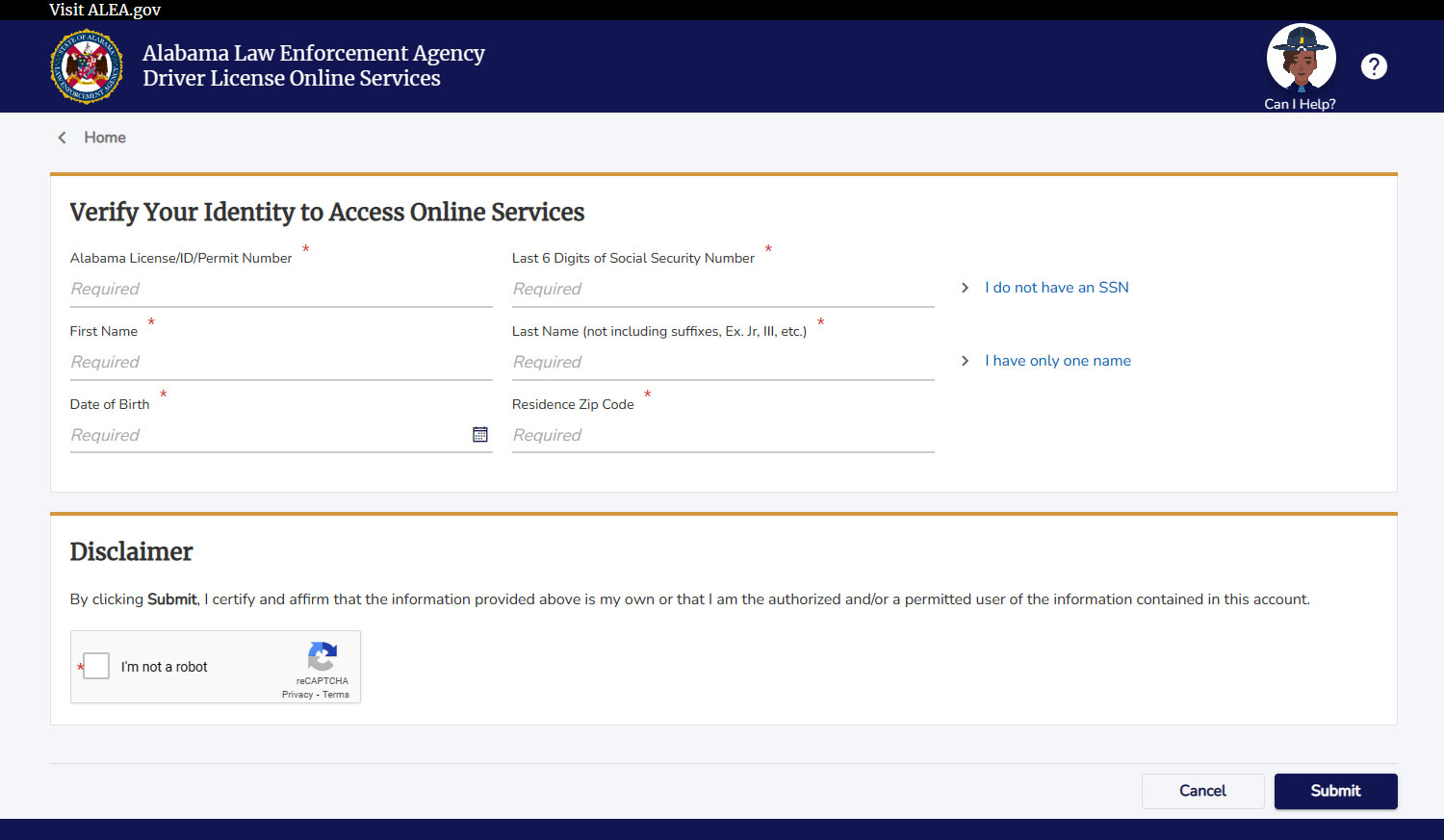Click the Last 6 Digits of SSN field
1444x840 pixels.
[x=722, y=290]
